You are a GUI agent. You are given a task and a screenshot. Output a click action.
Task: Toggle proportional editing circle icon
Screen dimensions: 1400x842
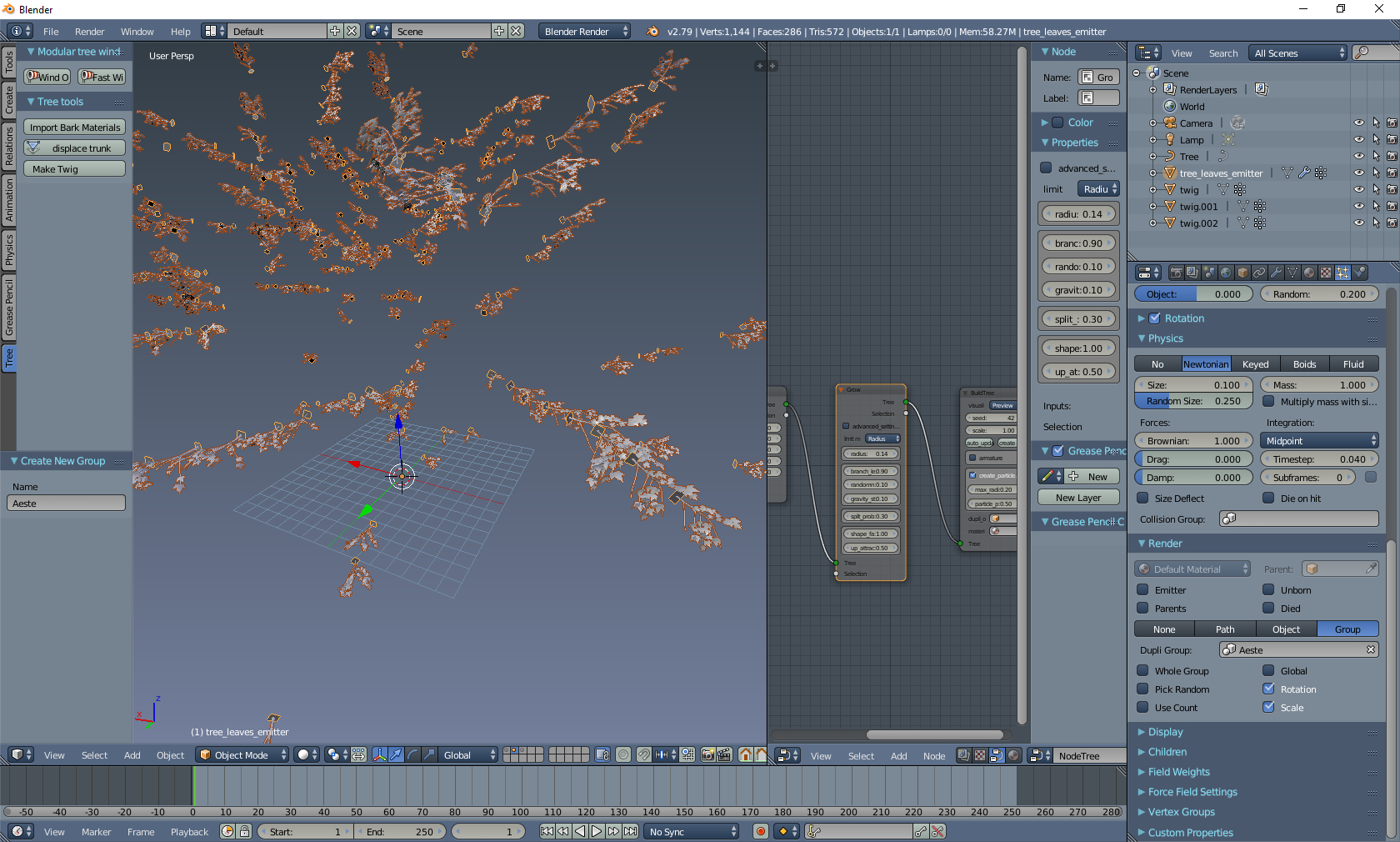[x=623, y=754]
